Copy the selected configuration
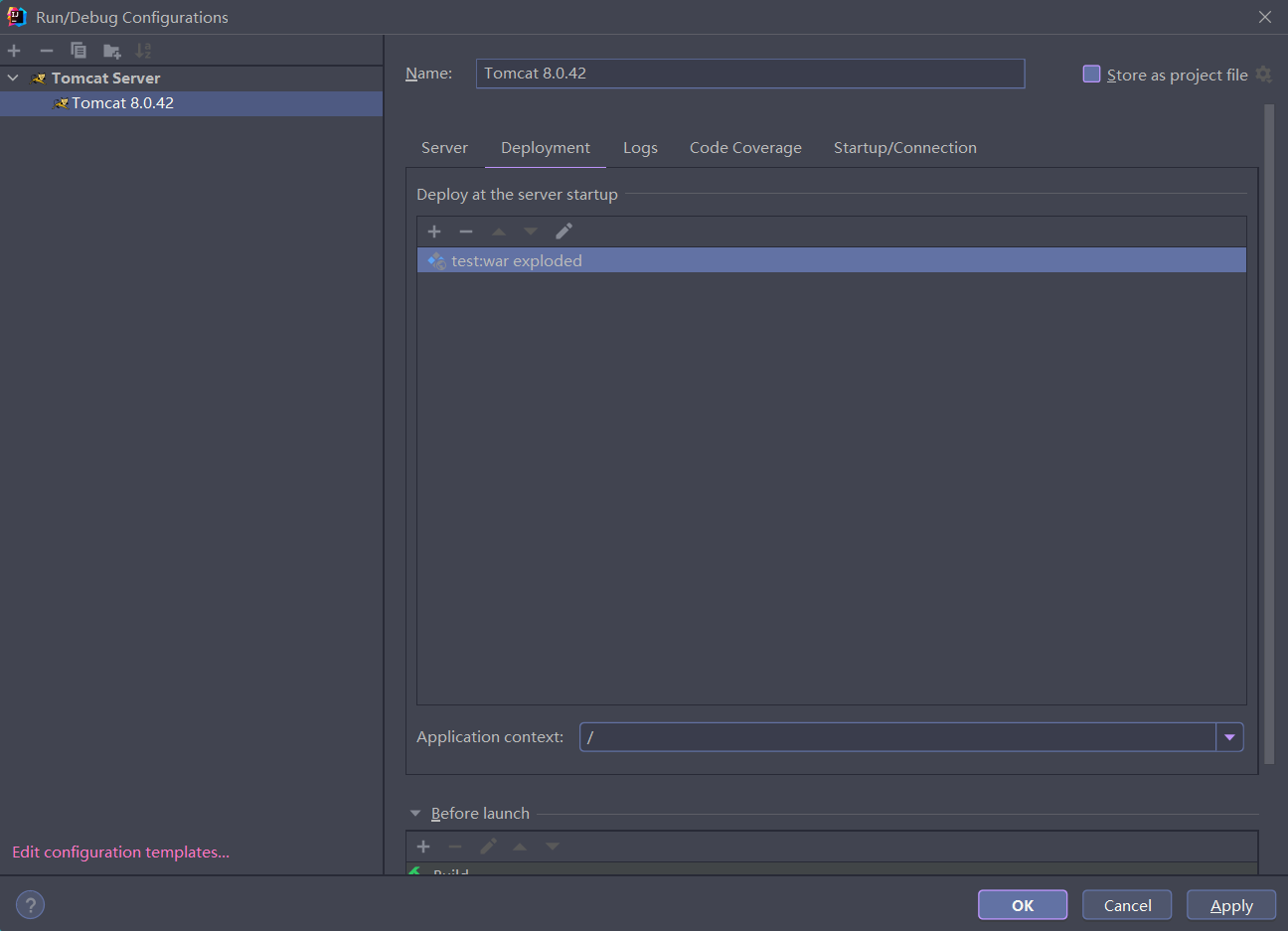 coord(79,51)
